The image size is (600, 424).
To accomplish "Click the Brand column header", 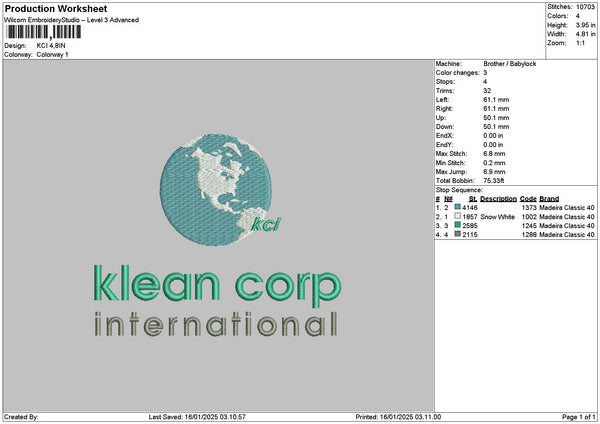I will (549, 199).
